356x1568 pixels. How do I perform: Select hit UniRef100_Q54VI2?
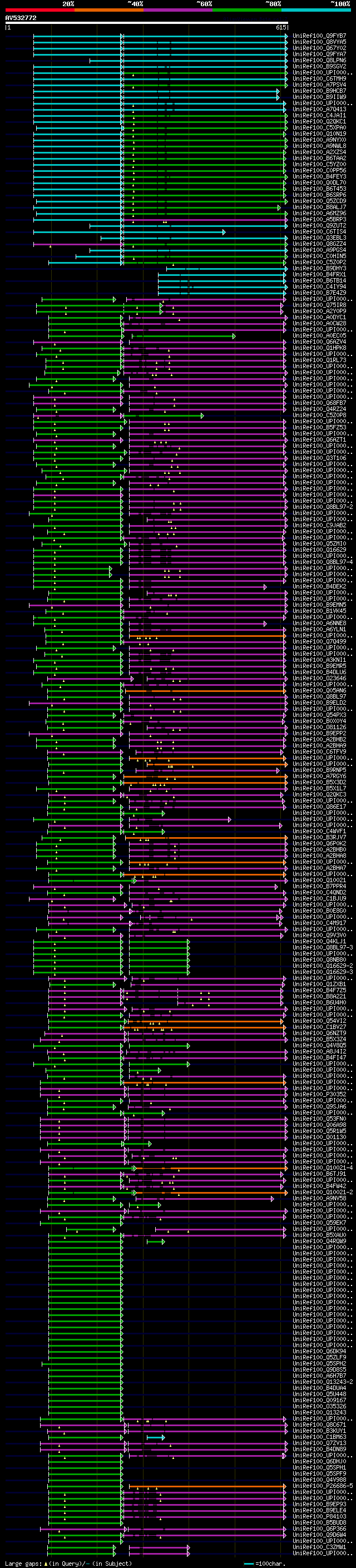pos(319,1021)
